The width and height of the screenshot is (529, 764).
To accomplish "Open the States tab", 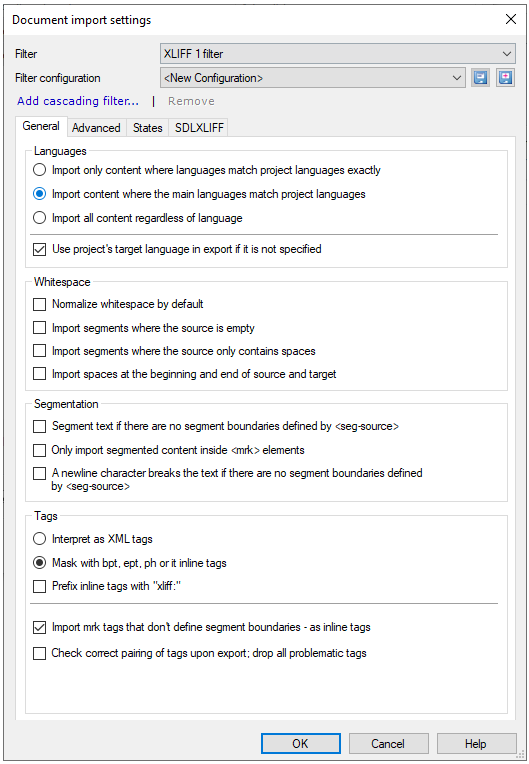I will point(148,128).
